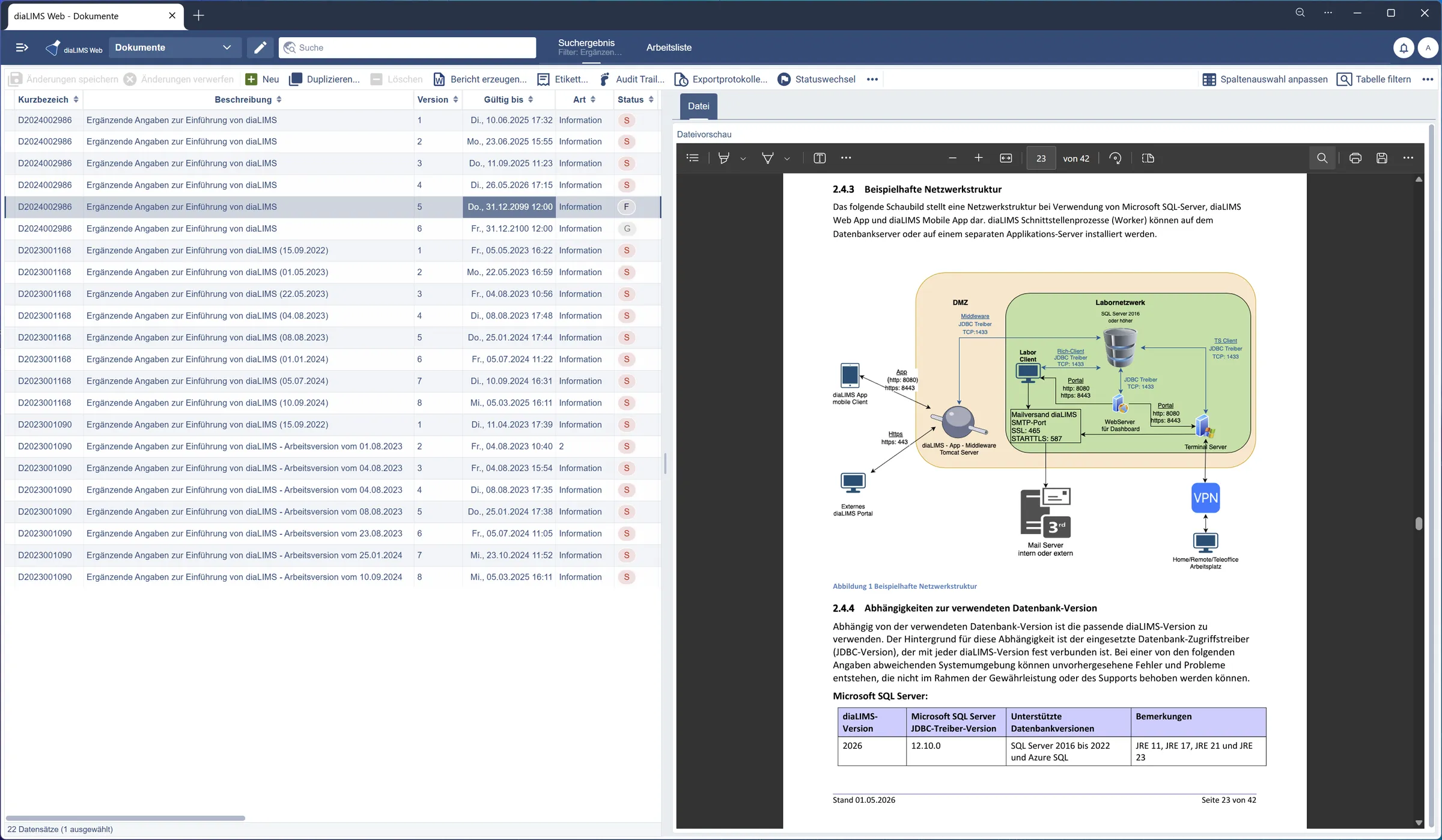Fit PDF page to width
This screenshot has width=1442, height=840.
[1006, 158]
